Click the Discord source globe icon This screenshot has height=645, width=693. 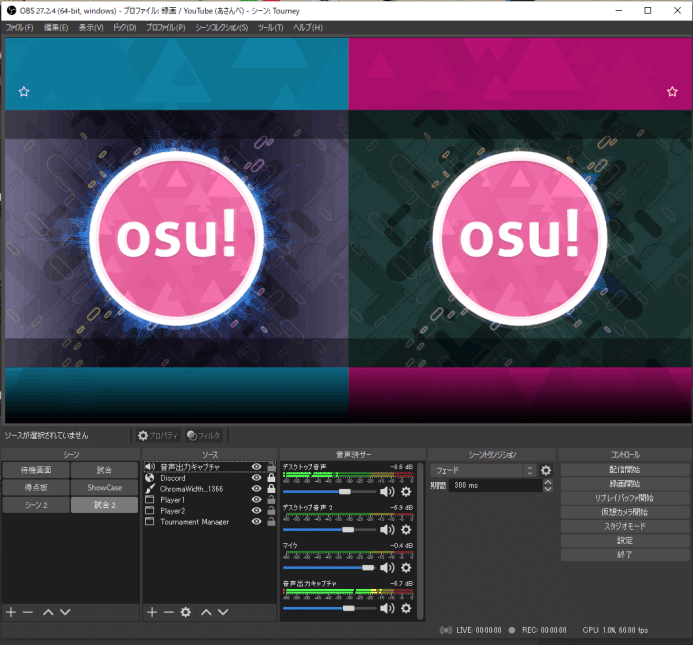(150, 478)
